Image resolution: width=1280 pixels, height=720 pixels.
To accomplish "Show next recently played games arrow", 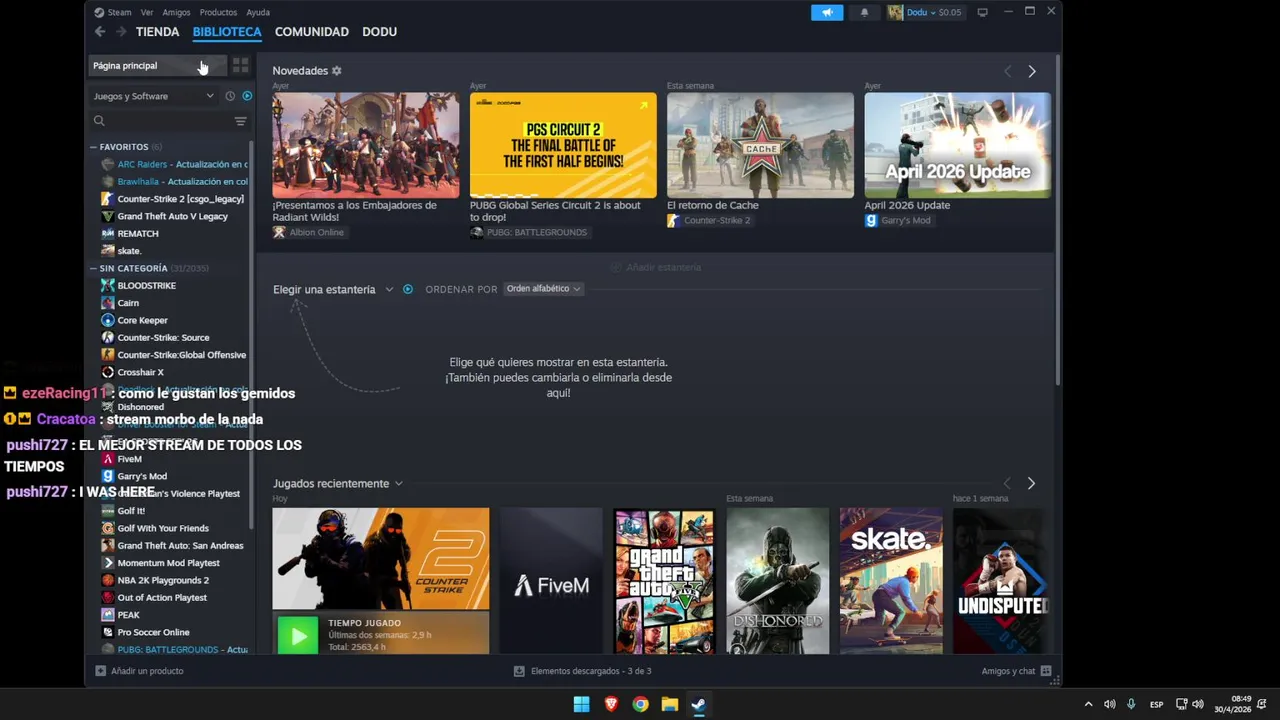I will point(1031,483).
